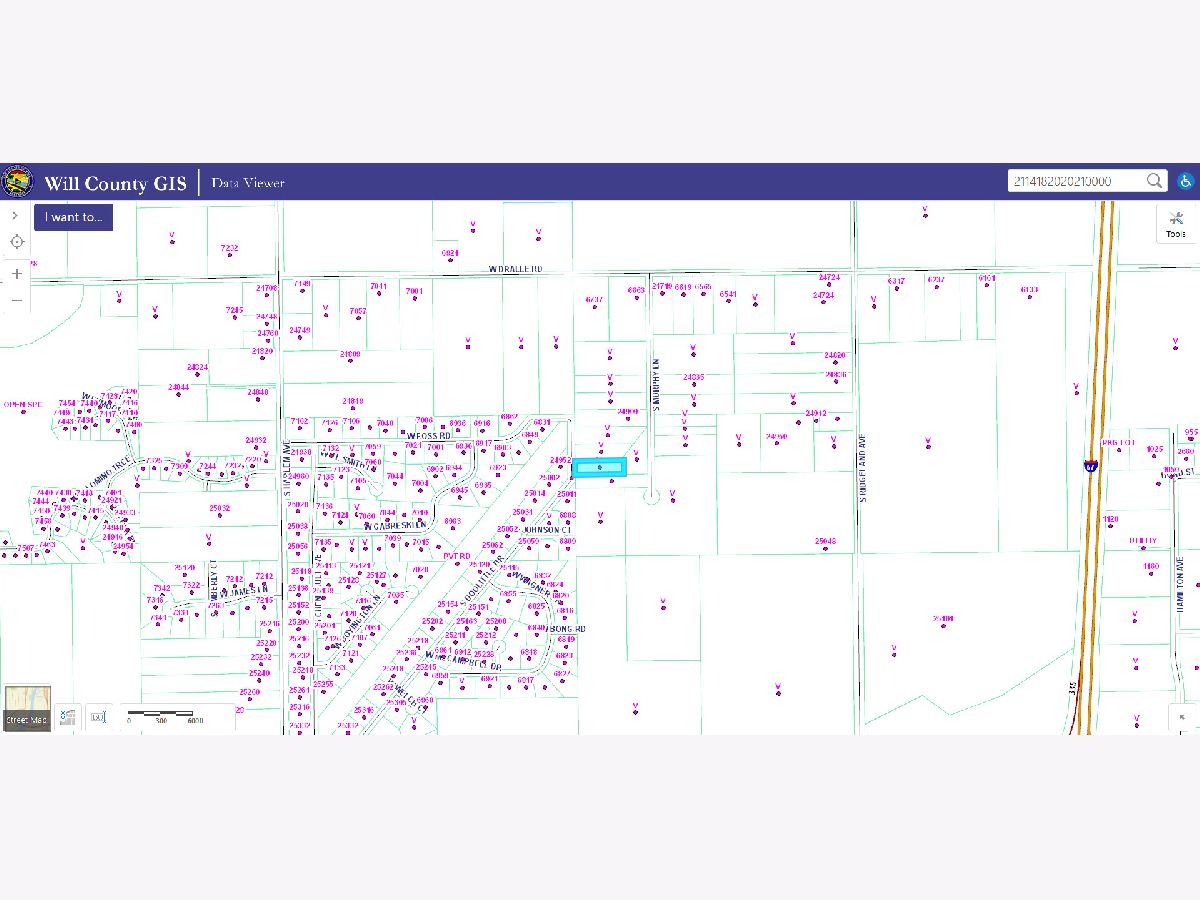Open the accessibility wheelchair icon
This screenshot has height=900, width=1200.
click(1185, 181)
